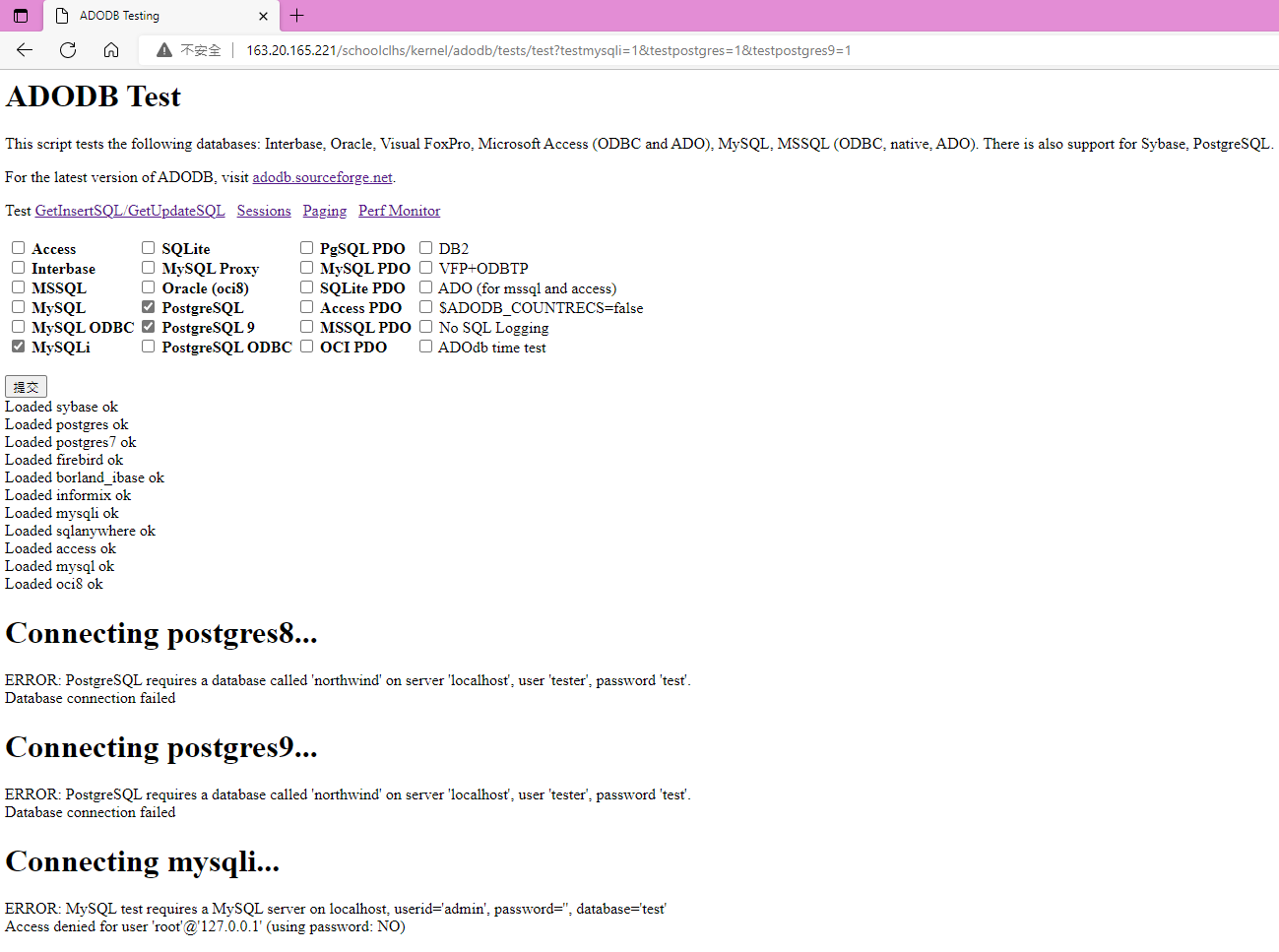Tick the No SQL Logging checkbox
The height and width of the screenshot is (952, 1279).
pos(426,327)
